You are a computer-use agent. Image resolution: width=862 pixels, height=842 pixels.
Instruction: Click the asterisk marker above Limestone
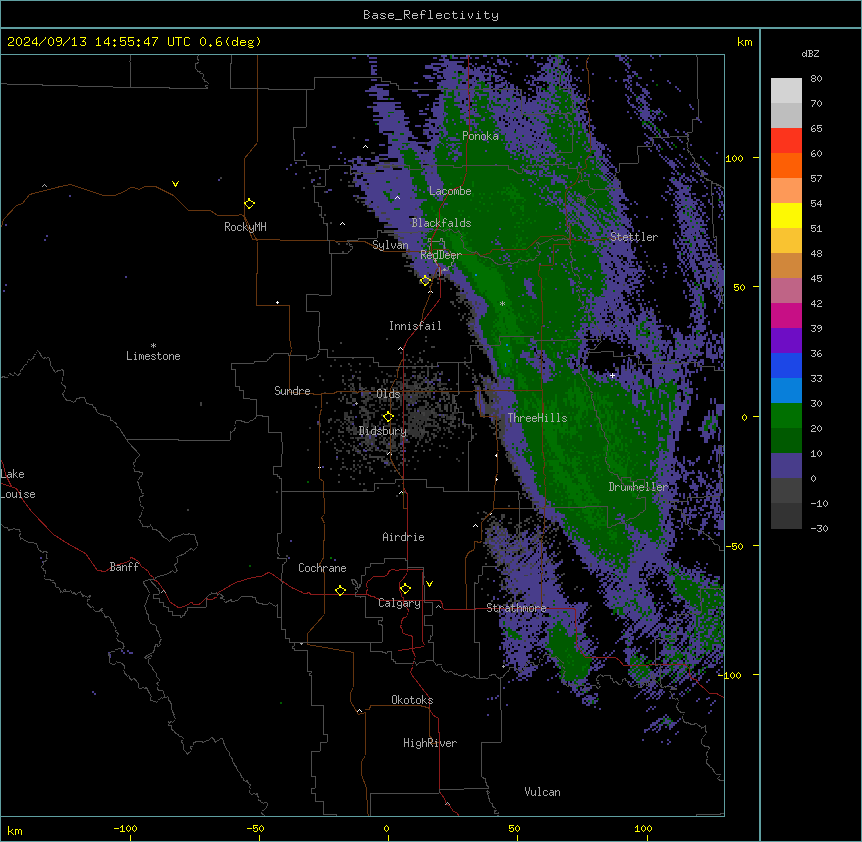point(153,346)
